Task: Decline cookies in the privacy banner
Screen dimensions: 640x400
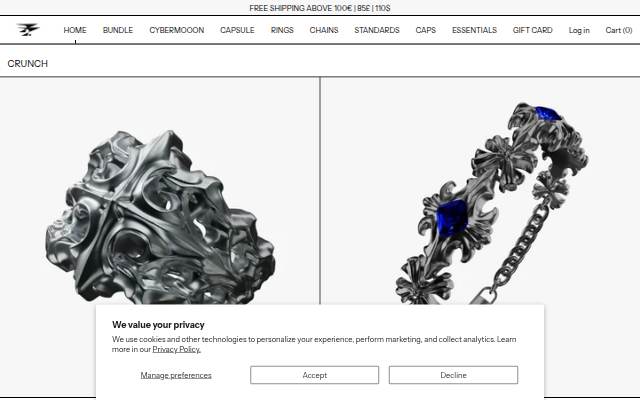Action: coord(453,375)
